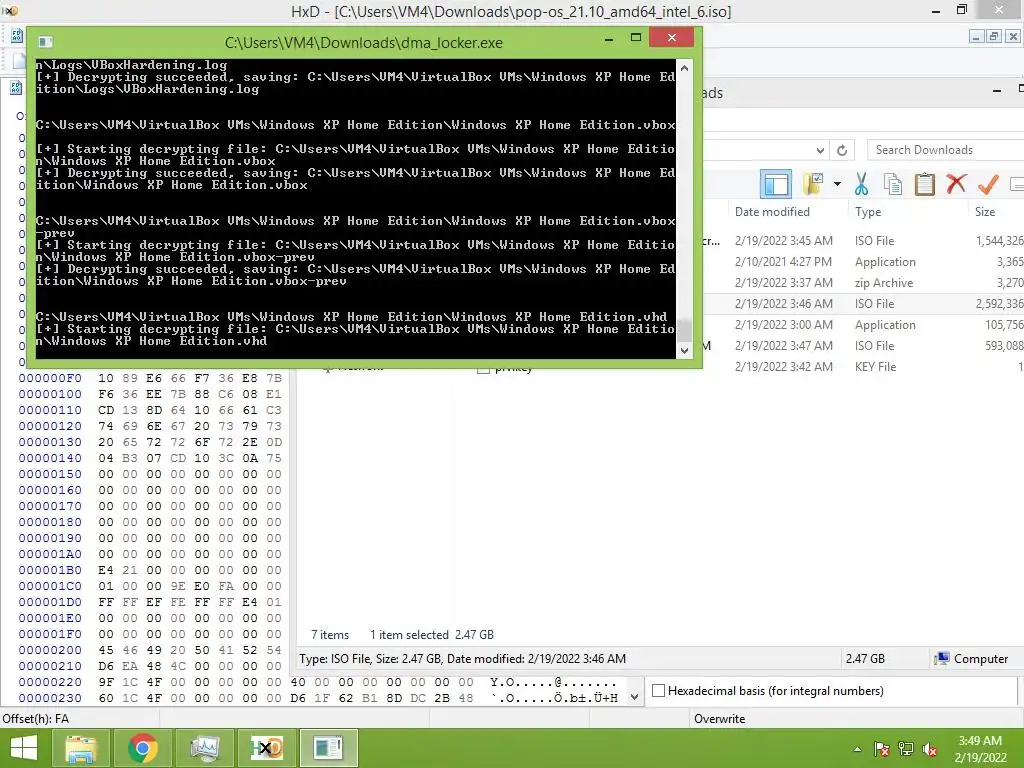Click hex offset 00000200 in HxD
The width and height of the screenshot is (1024, 768).
50,650
